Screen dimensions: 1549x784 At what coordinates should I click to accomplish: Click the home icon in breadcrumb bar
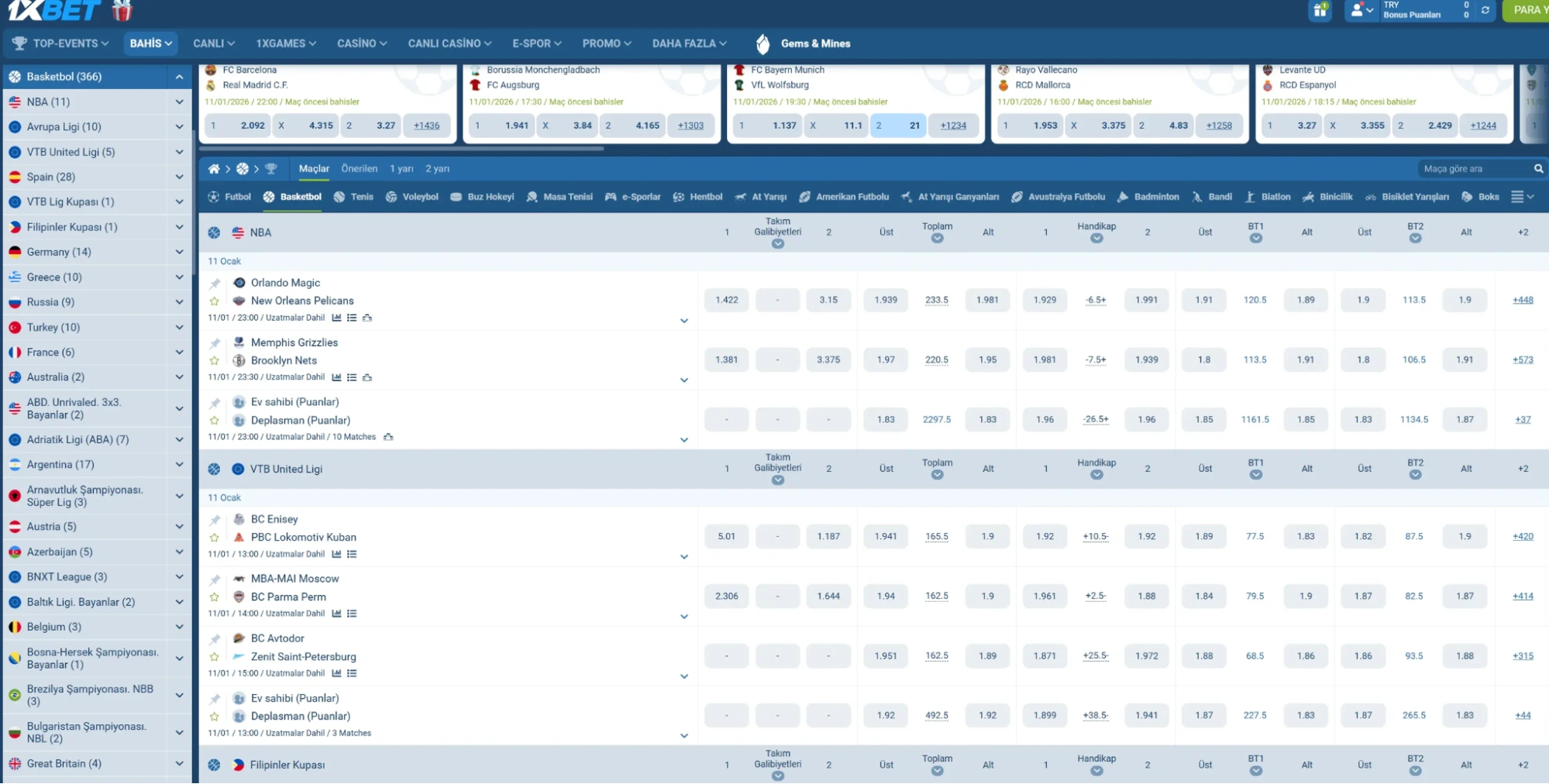pos(214,169)
